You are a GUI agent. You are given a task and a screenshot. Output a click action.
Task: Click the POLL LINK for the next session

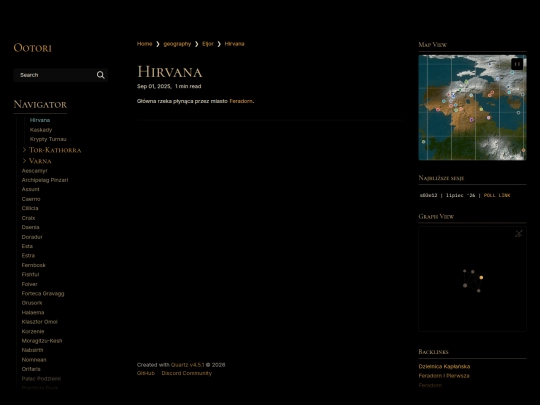(x=497, y=195)
